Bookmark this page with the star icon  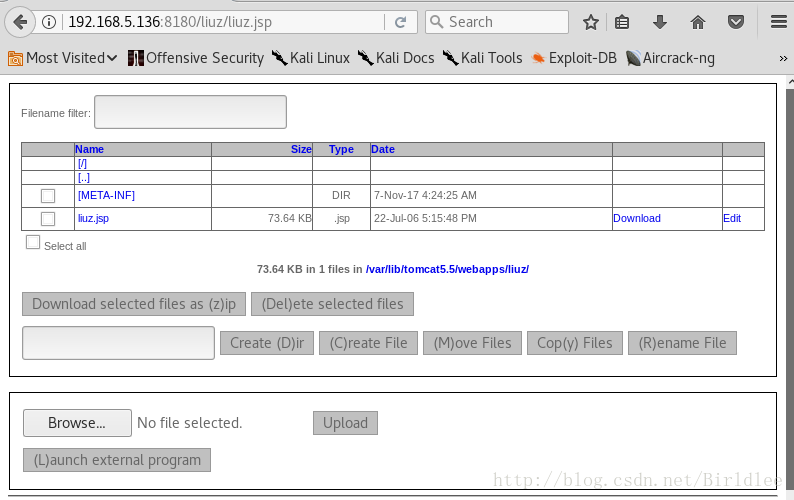[590, 22]
